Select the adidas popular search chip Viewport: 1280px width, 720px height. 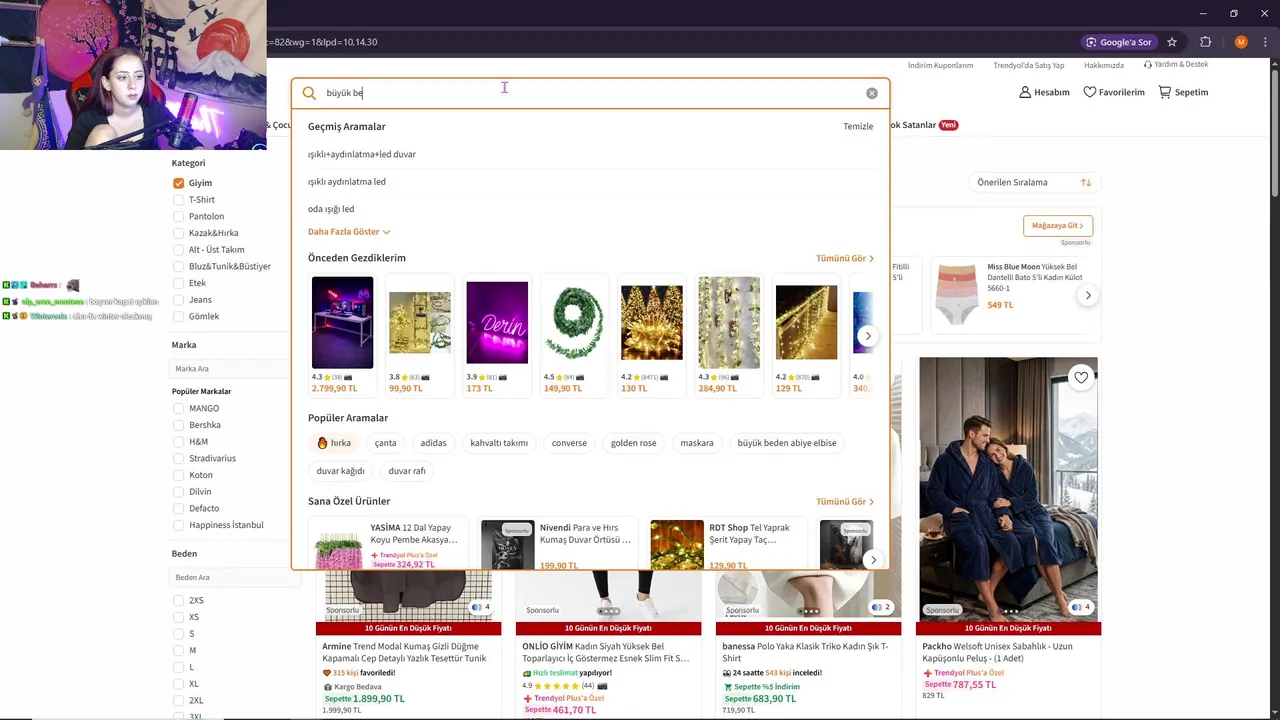433,443
